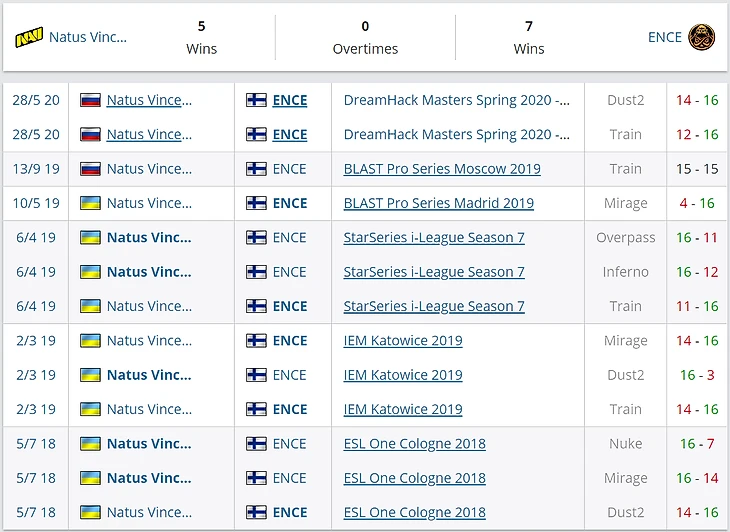This screenshot has width=730, height=532.
Task: Click the 7 Wins counter
Action: click(x=529, y=37)
